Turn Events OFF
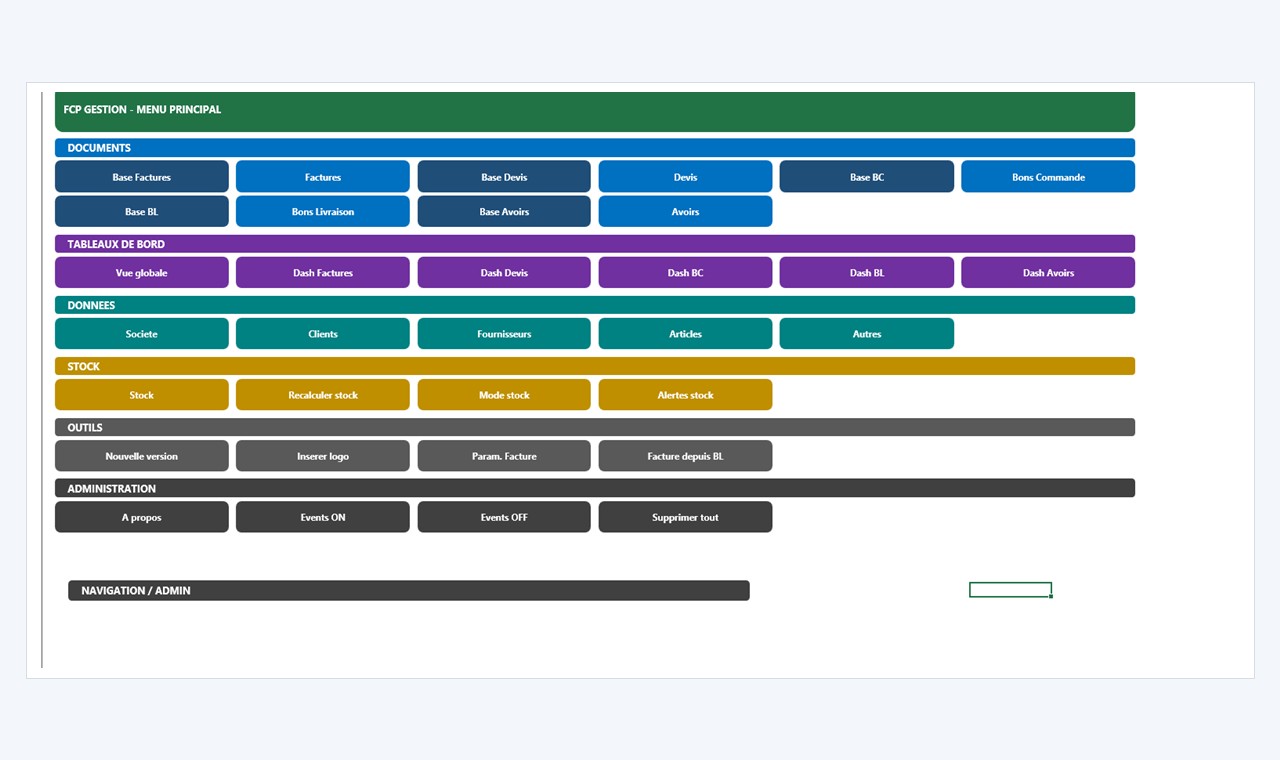Viewport: 1280px width, 760px height. tap(504, 517)
